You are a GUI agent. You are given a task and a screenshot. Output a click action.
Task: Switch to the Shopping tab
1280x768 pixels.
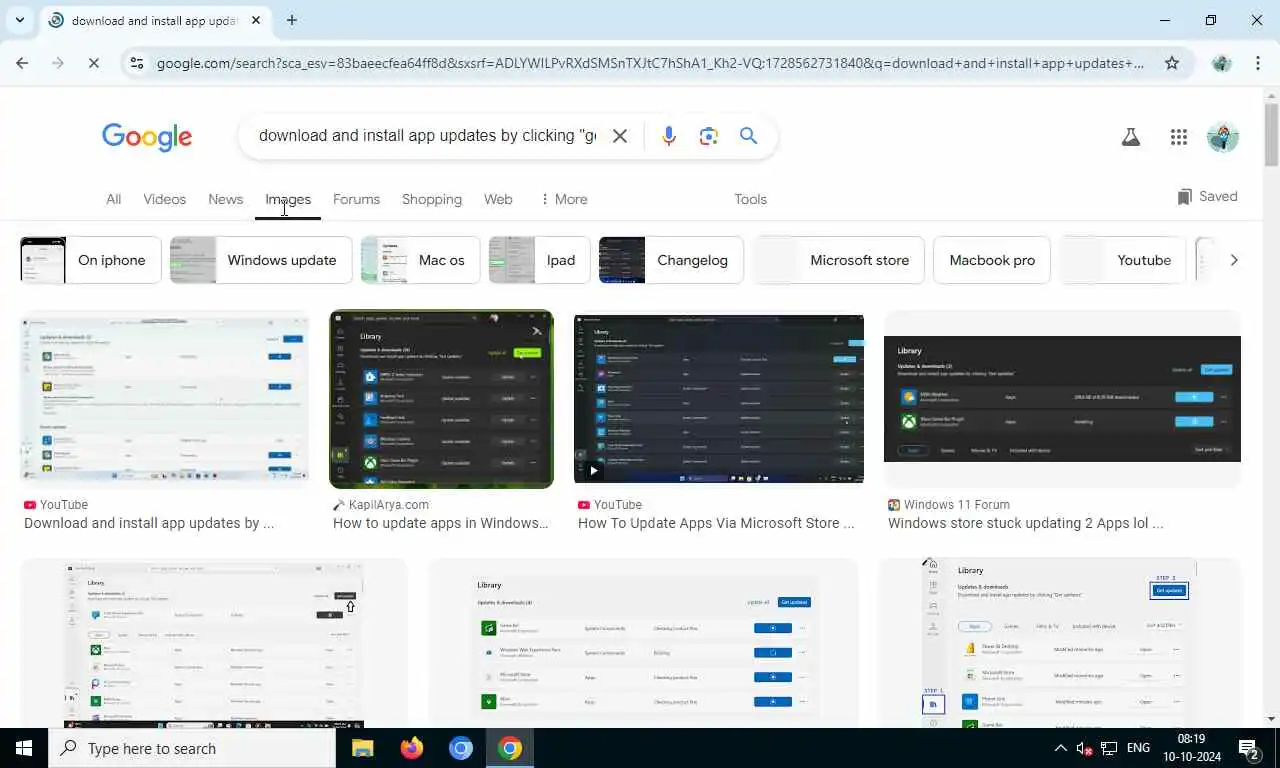click(432, 199)
